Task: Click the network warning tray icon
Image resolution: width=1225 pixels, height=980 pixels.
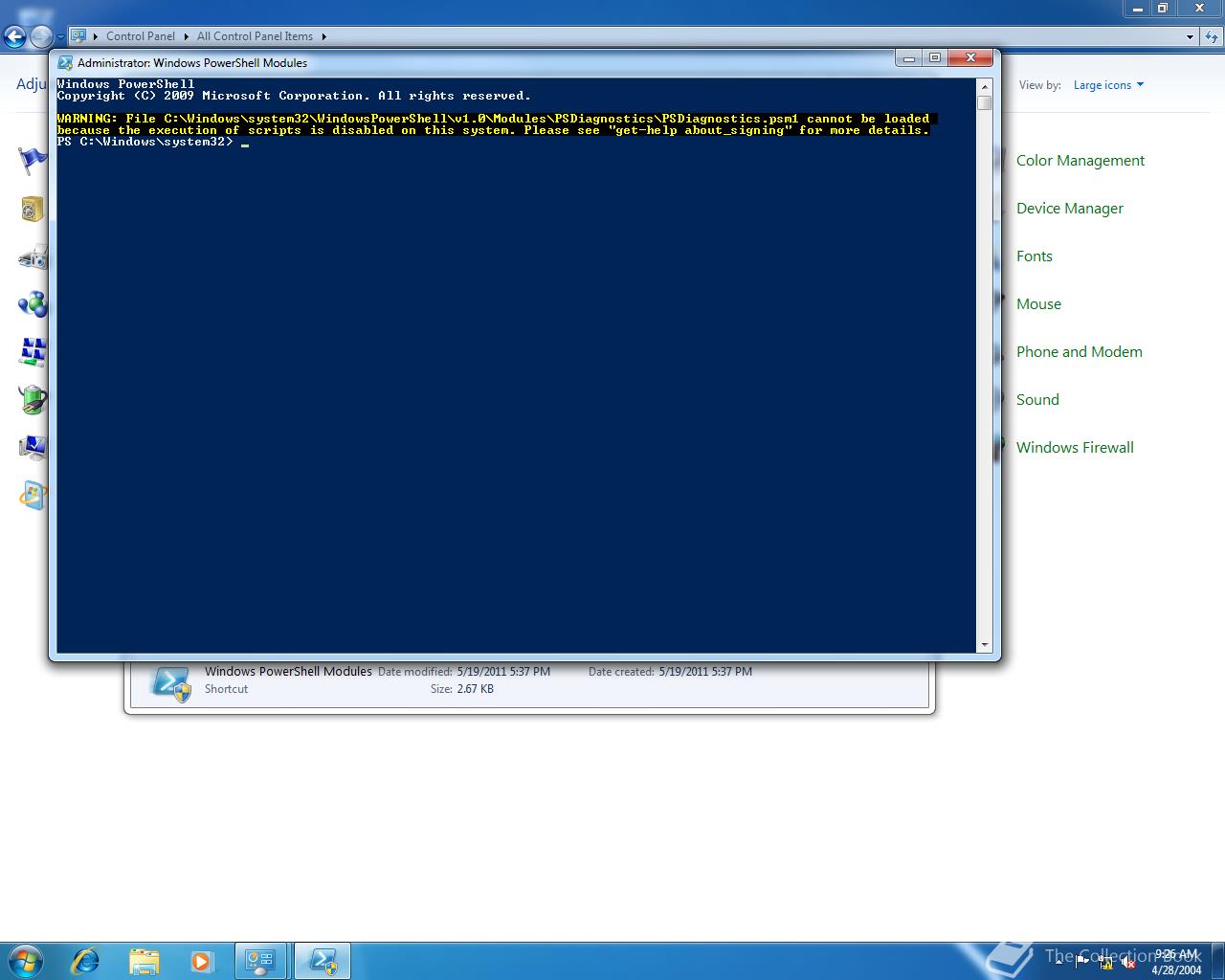Action: click(x=1105, y=962)
